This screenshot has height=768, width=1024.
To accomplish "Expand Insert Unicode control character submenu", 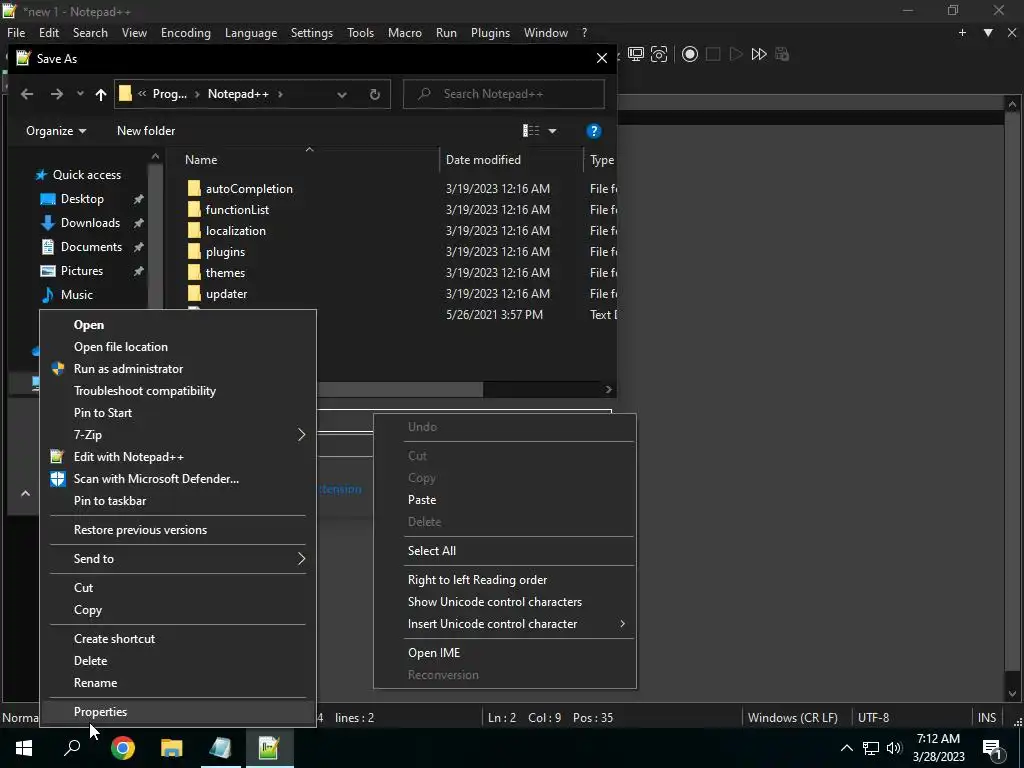I will [x=622, y=624].
